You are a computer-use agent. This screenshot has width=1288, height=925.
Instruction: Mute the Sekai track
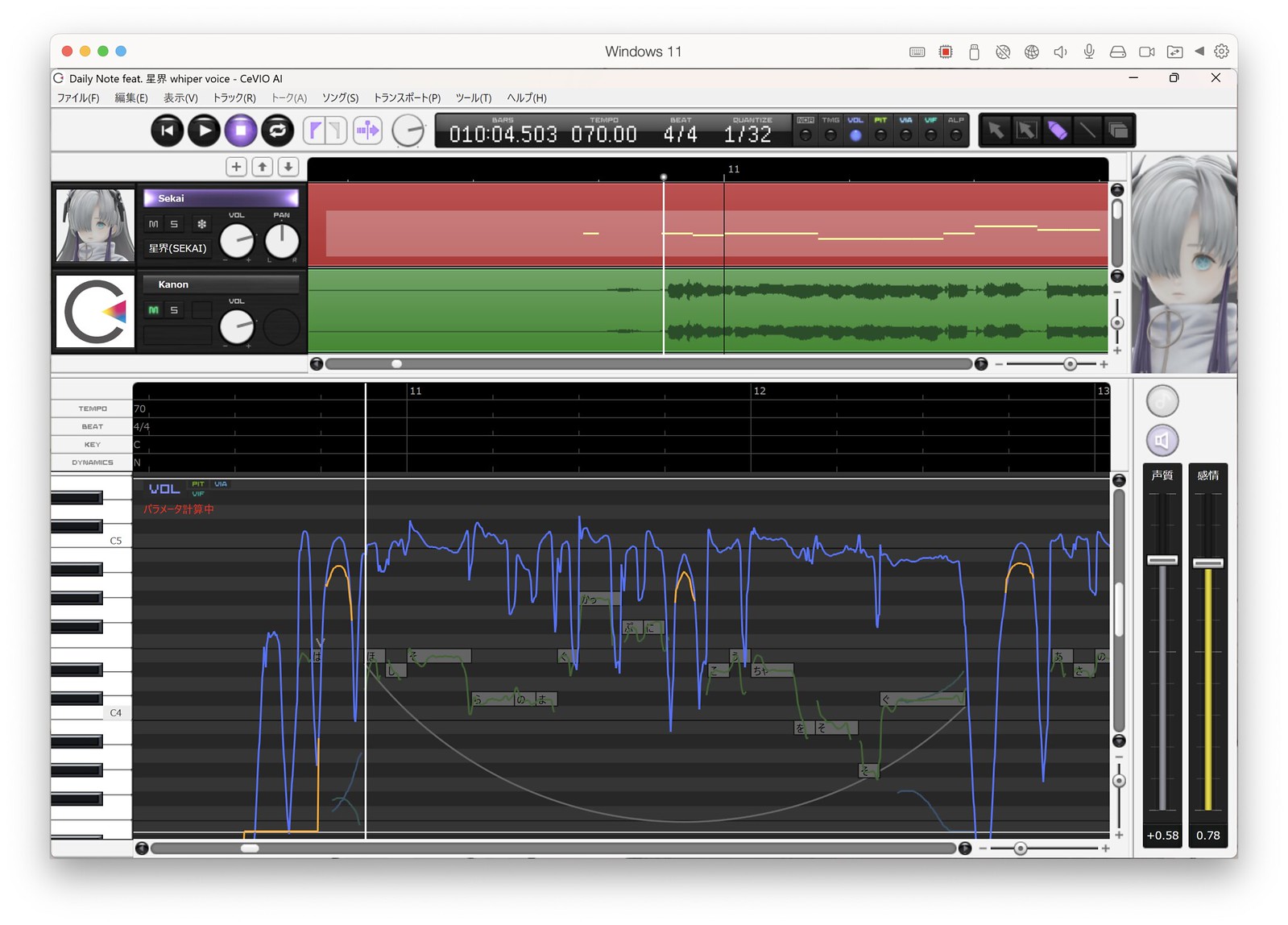[154, 224]
